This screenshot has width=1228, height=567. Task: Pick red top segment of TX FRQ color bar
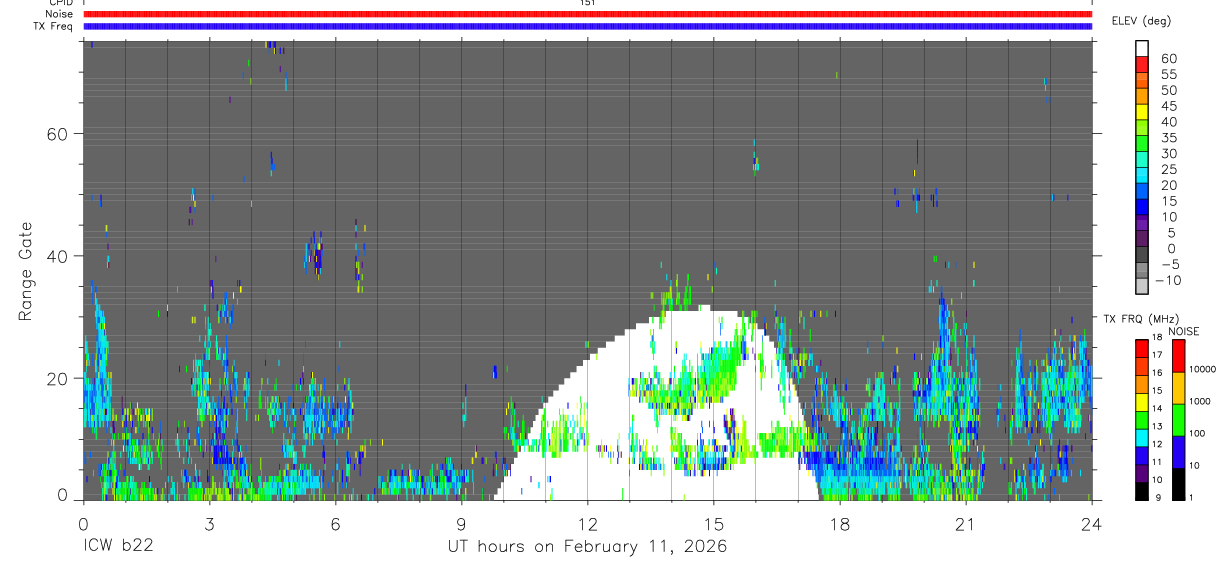(1142, 349)
